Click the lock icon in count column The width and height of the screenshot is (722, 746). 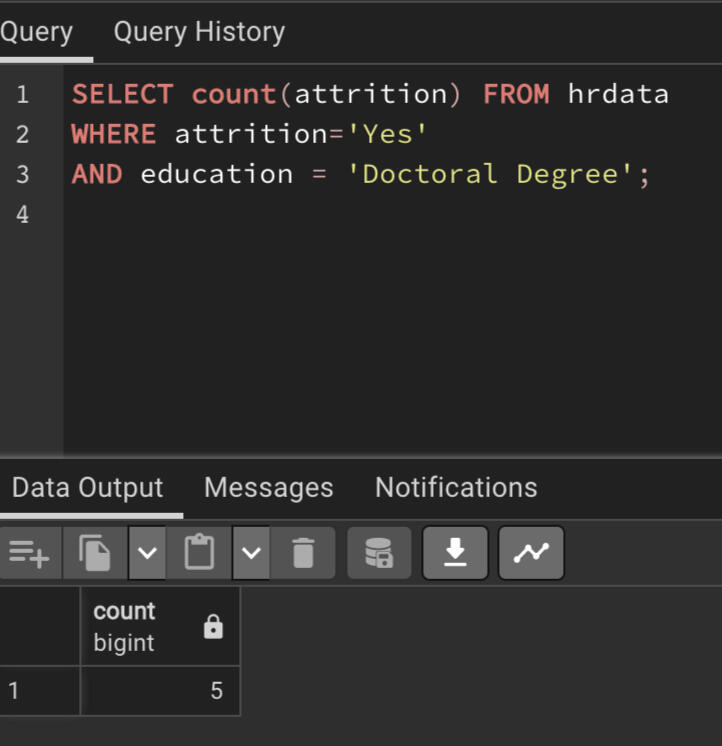[213, 627]
